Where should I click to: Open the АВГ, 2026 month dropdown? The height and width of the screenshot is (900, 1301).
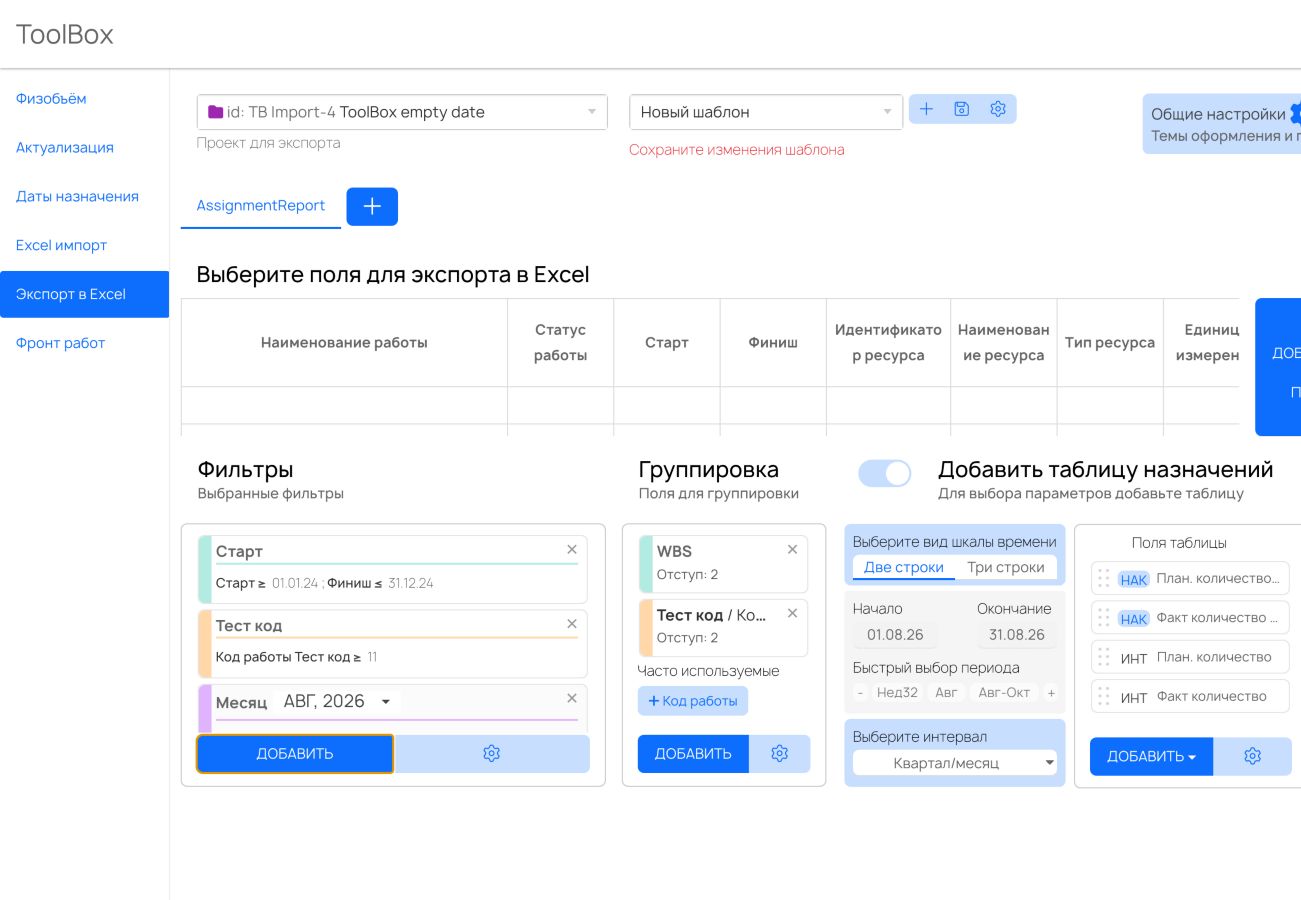click(338, 702)
